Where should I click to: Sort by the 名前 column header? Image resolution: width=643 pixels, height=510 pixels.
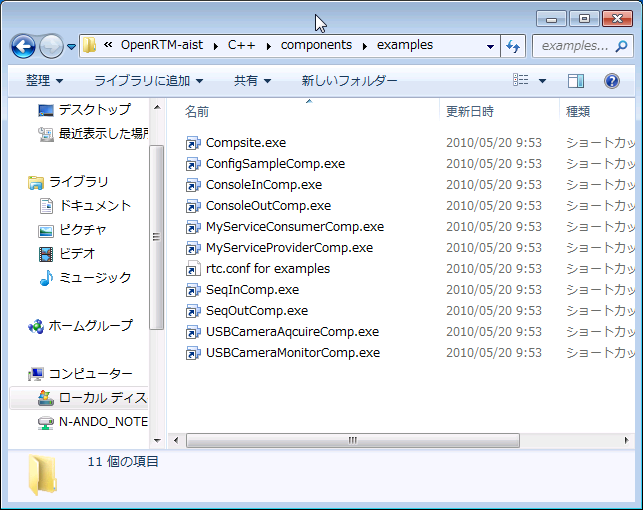(x=197, y=112)
